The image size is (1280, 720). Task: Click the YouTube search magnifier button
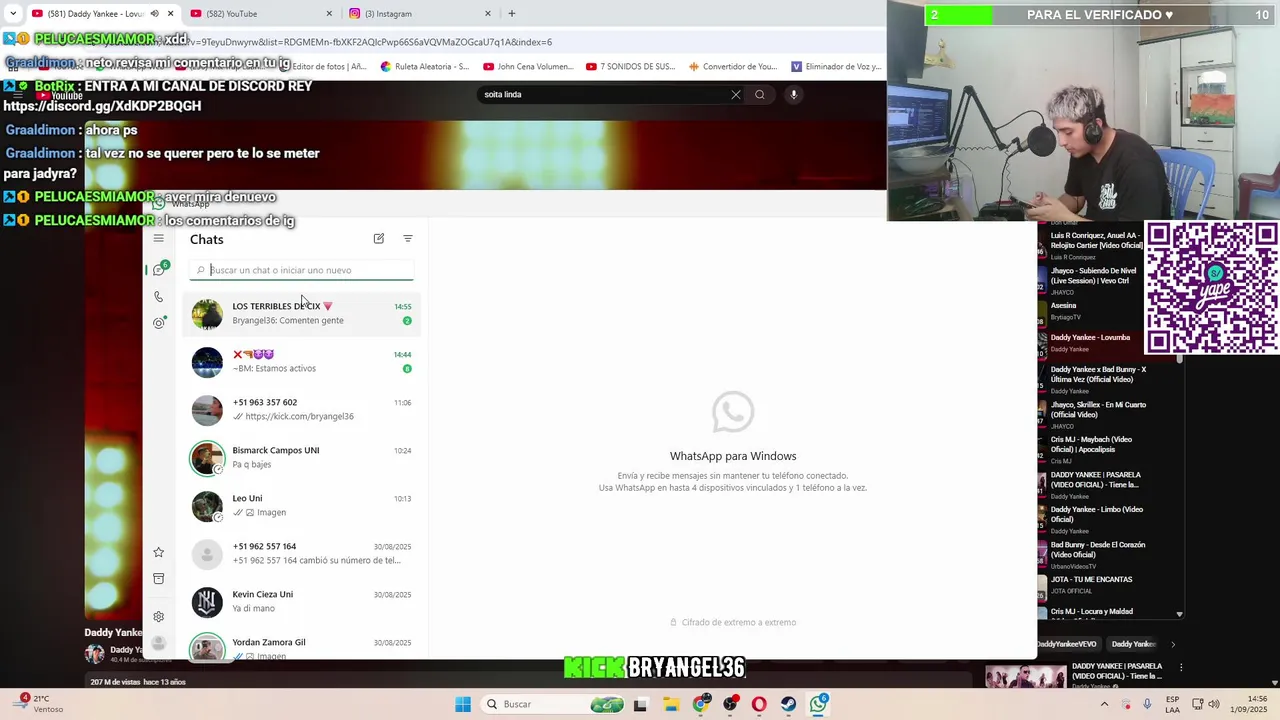760,95
